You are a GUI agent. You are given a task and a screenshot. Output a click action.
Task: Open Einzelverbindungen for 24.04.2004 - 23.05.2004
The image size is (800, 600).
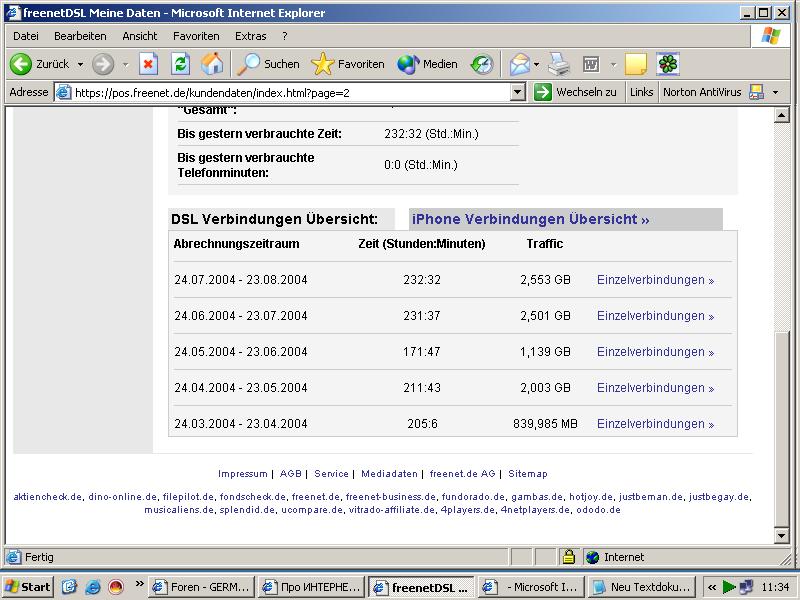click(x=656, y=388)
